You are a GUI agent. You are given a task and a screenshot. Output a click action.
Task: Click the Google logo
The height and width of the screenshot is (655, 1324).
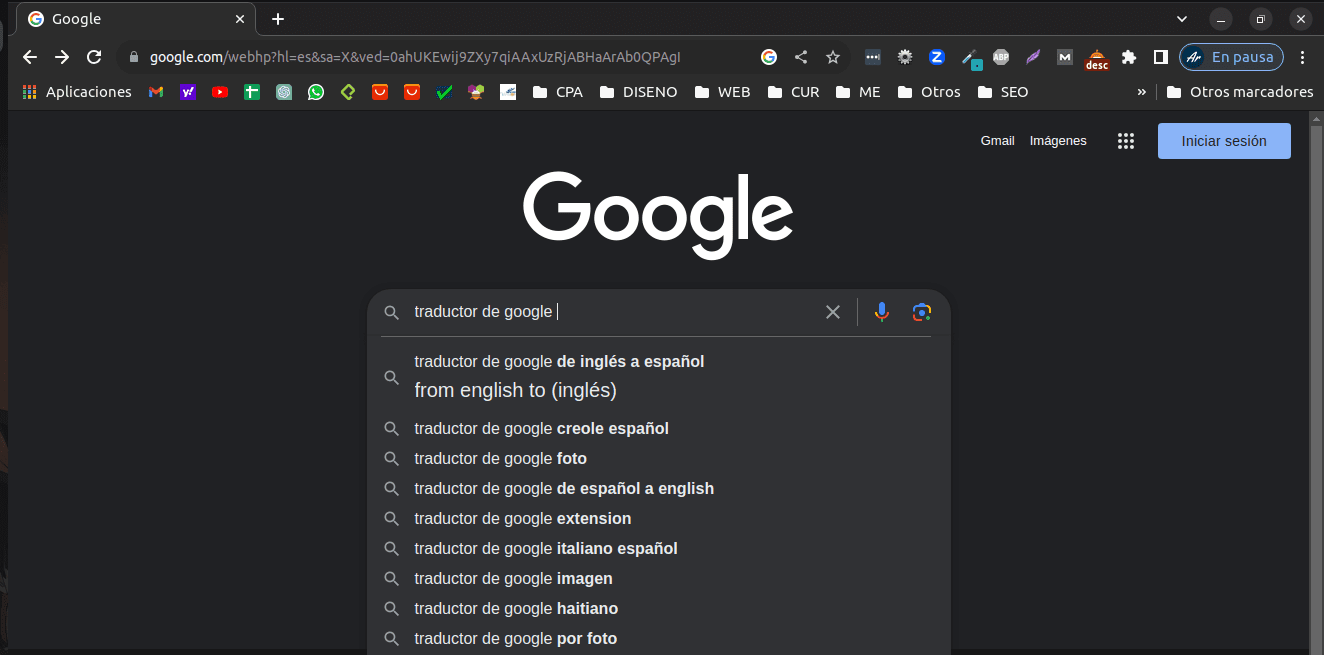pyautogui.click(x=658, y=215)
